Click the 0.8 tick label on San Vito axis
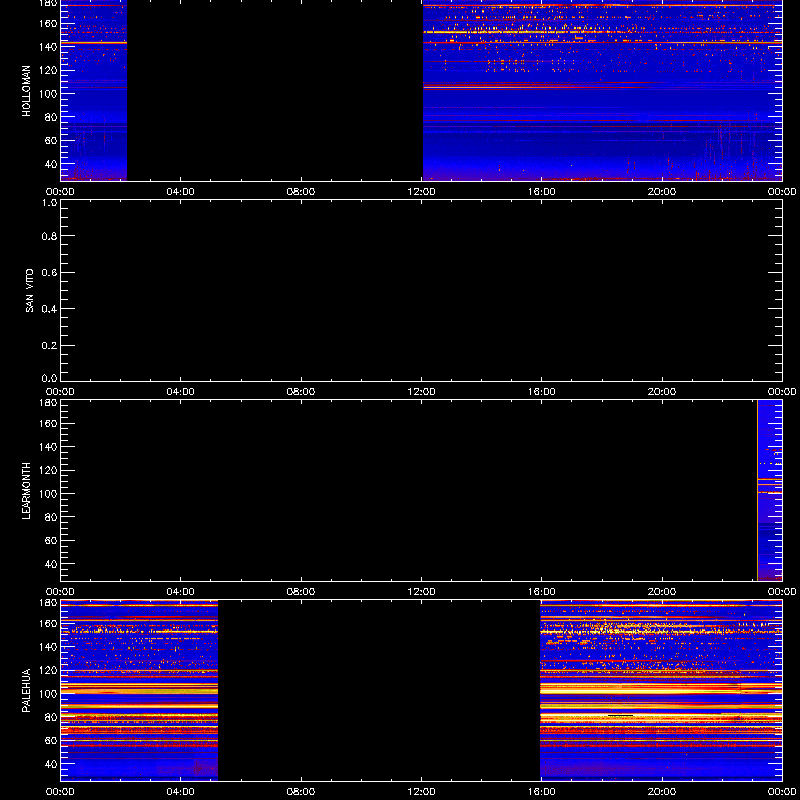Screen dimensions: 800x800 (49, 236)
